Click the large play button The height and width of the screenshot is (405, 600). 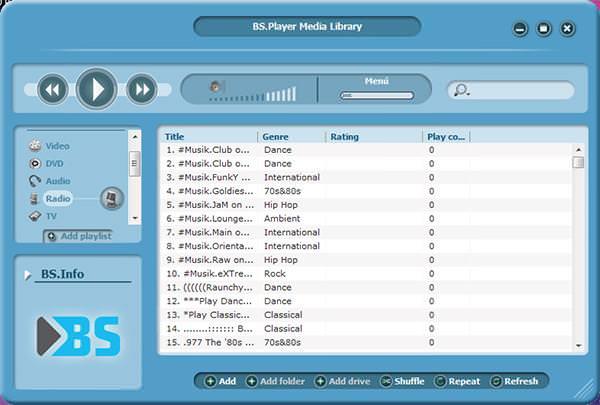pos(96,89)
